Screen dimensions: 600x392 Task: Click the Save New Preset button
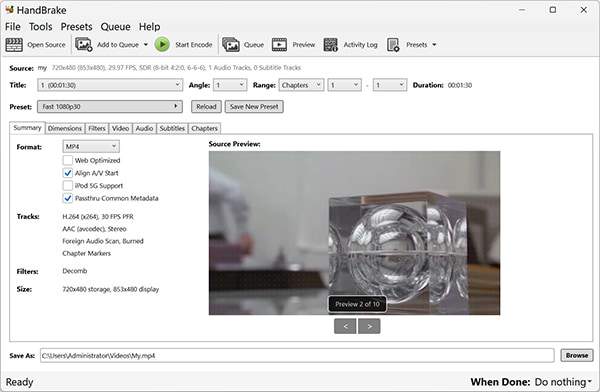click(254, 106)
